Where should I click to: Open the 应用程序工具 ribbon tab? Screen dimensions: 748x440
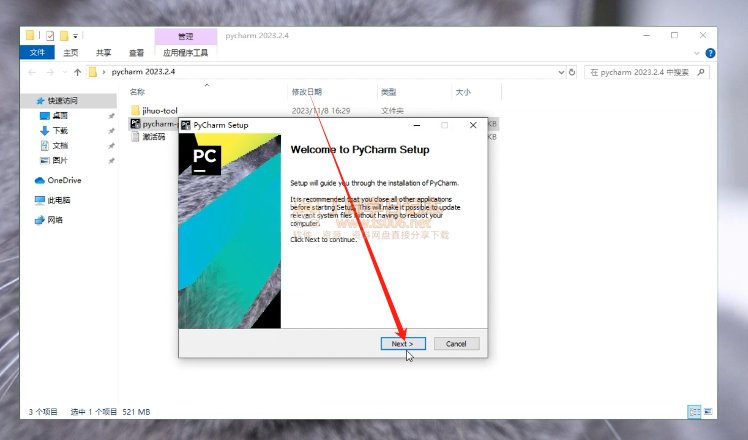point(186,52)
